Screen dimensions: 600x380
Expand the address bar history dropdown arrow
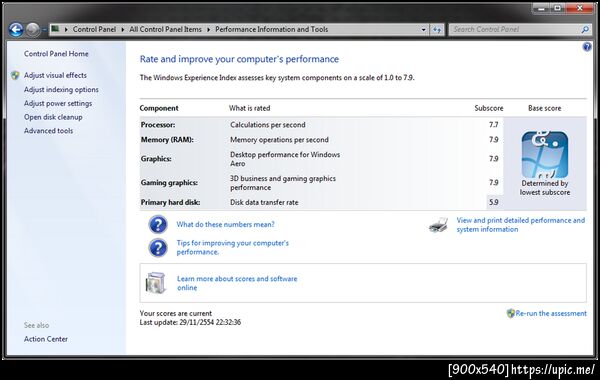point(424,29)
